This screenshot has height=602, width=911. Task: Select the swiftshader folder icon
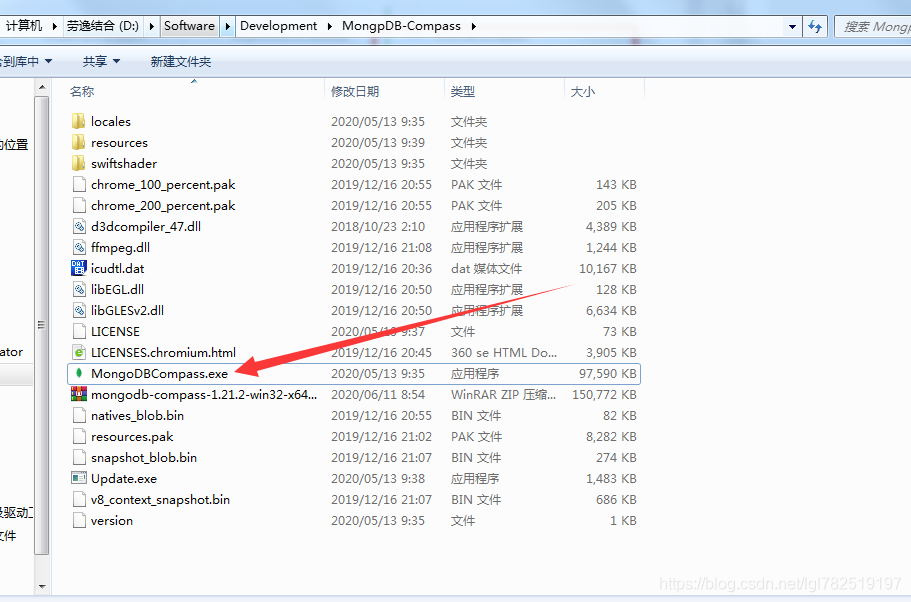coord(78,163)
